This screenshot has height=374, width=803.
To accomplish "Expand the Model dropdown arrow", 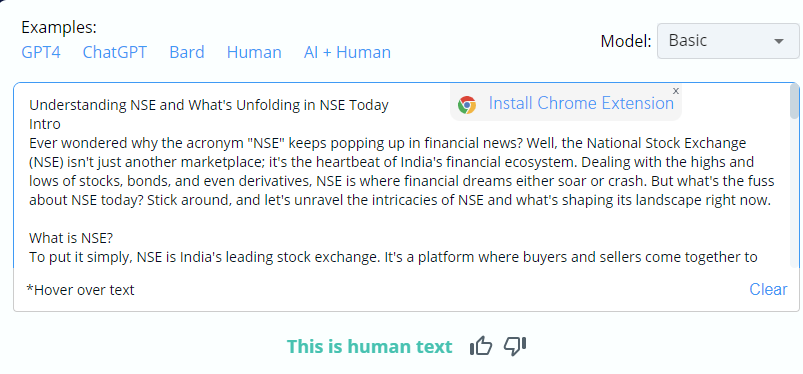I will tap(779, 41).
